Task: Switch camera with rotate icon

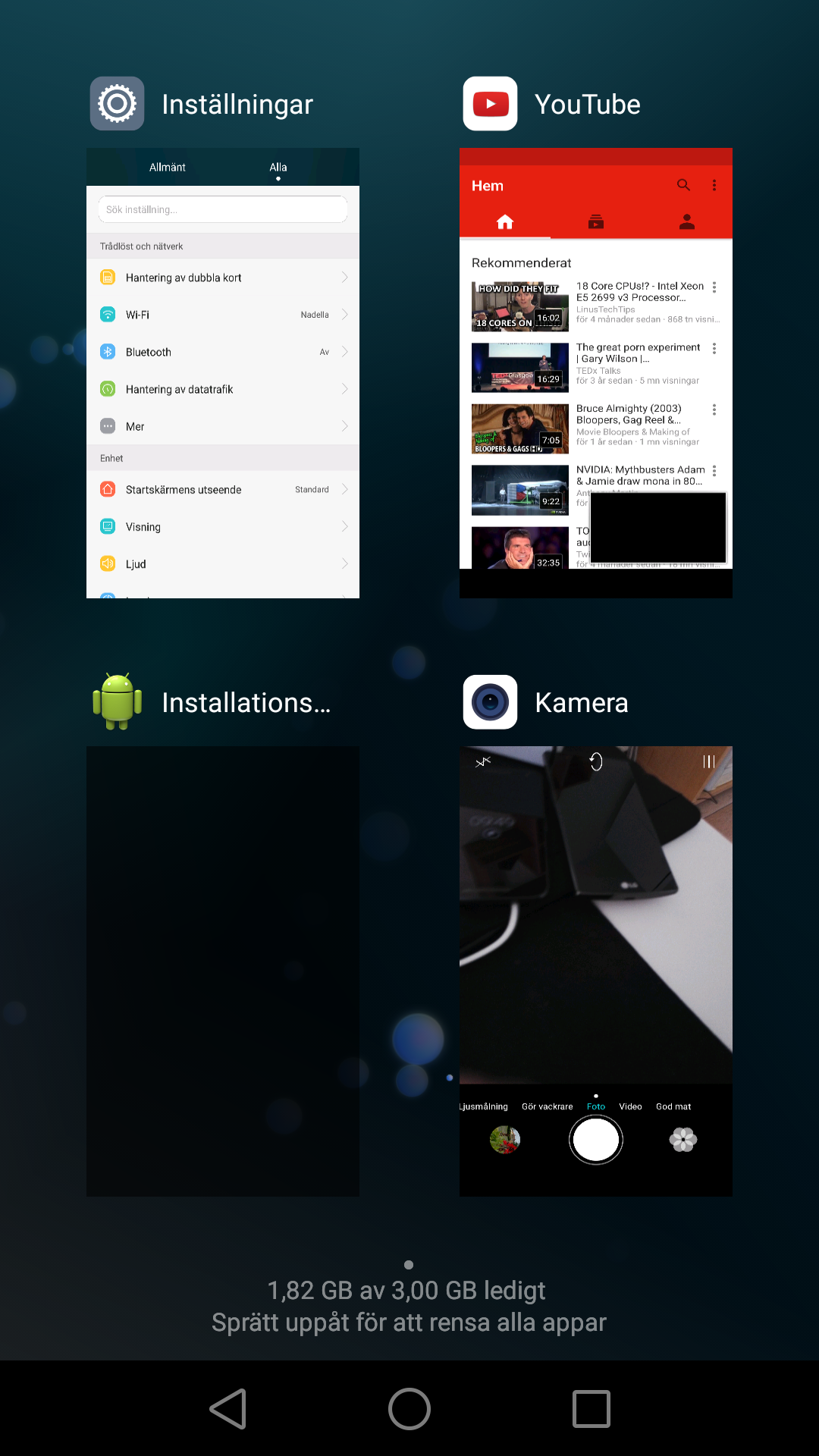Action: tap(596, 761)
